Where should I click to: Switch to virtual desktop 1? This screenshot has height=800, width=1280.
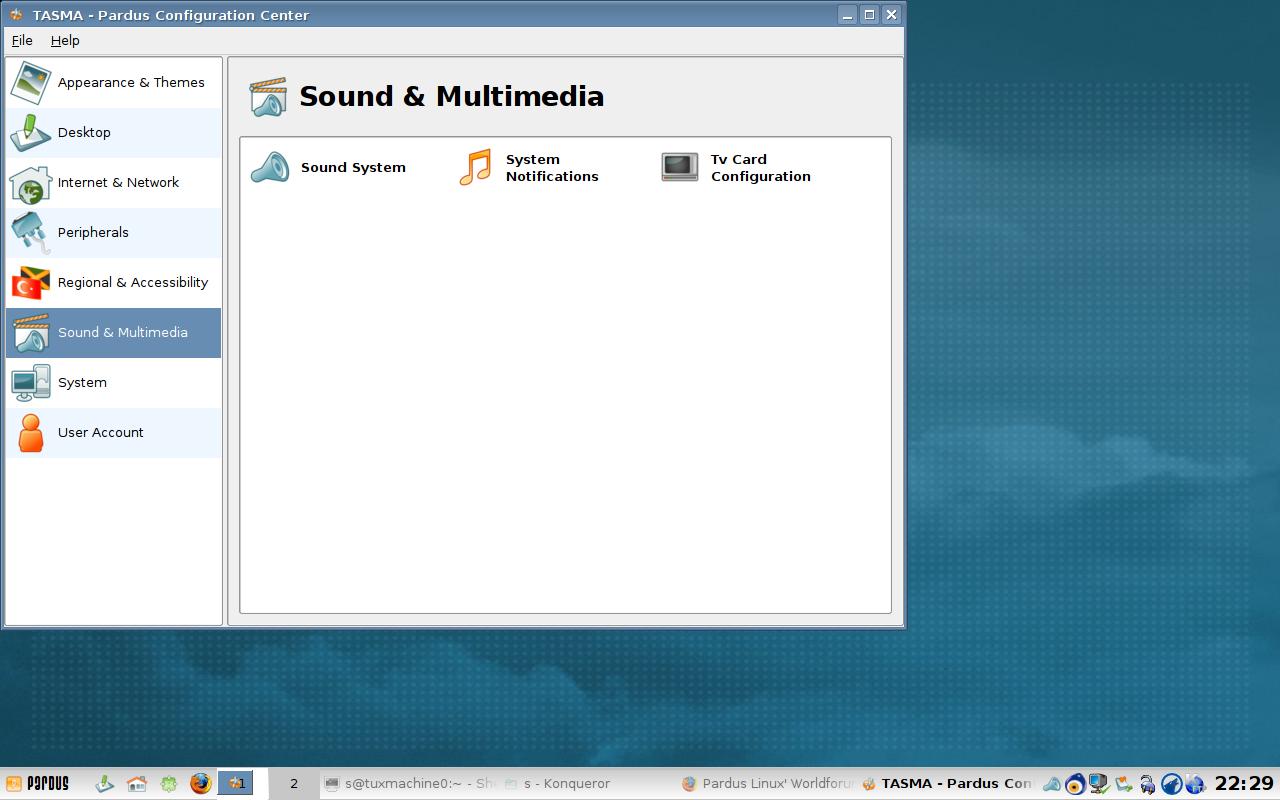click(236, 784)
